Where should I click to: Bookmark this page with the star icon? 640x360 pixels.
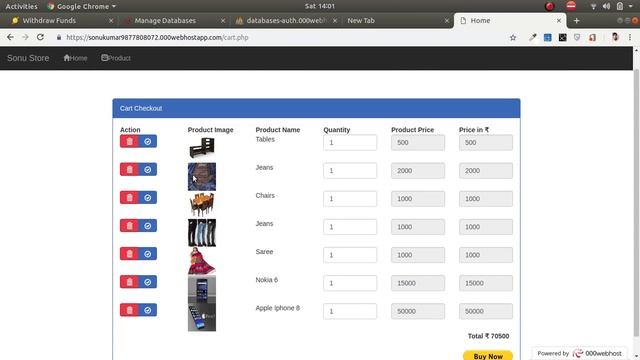513,38
